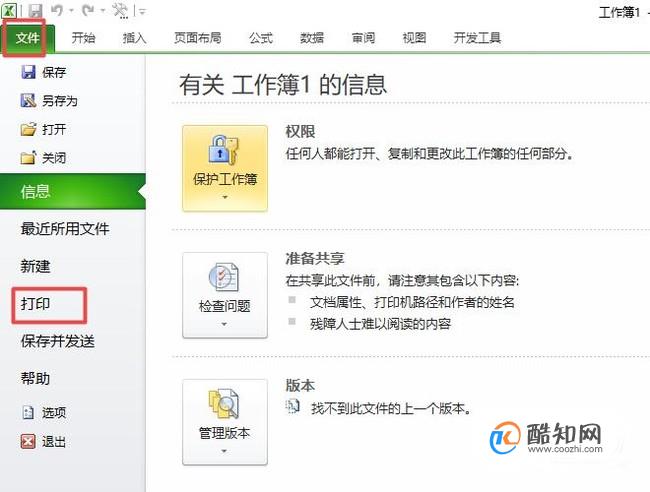Image resolution: width=650 pixels, height=492 pixels.
Task: Switch to the 插入 ribbon tab
Action: click(135, 38)
